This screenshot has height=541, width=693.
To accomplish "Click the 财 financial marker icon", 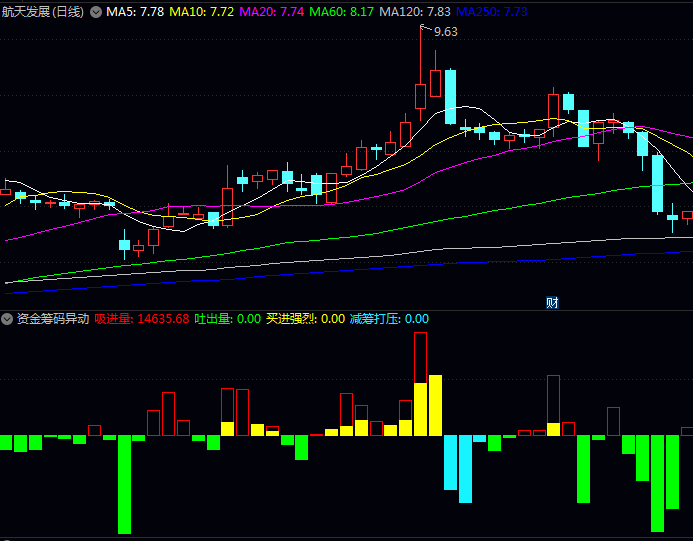I will pyautogui.click(x=551, y=302).
